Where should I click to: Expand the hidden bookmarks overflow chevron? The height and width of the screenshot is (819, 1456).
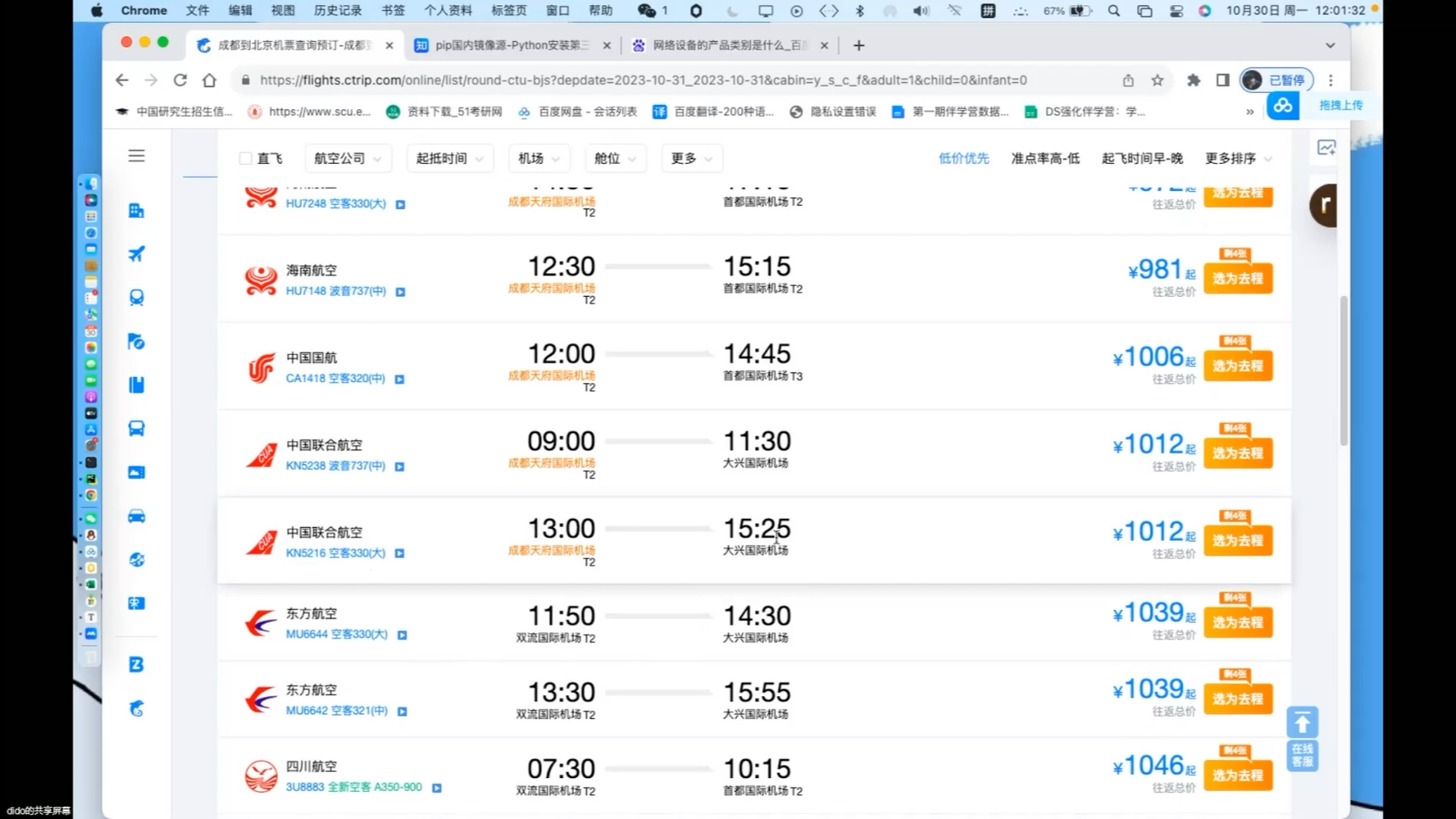pyautogui.click(x=1250, y=112)
